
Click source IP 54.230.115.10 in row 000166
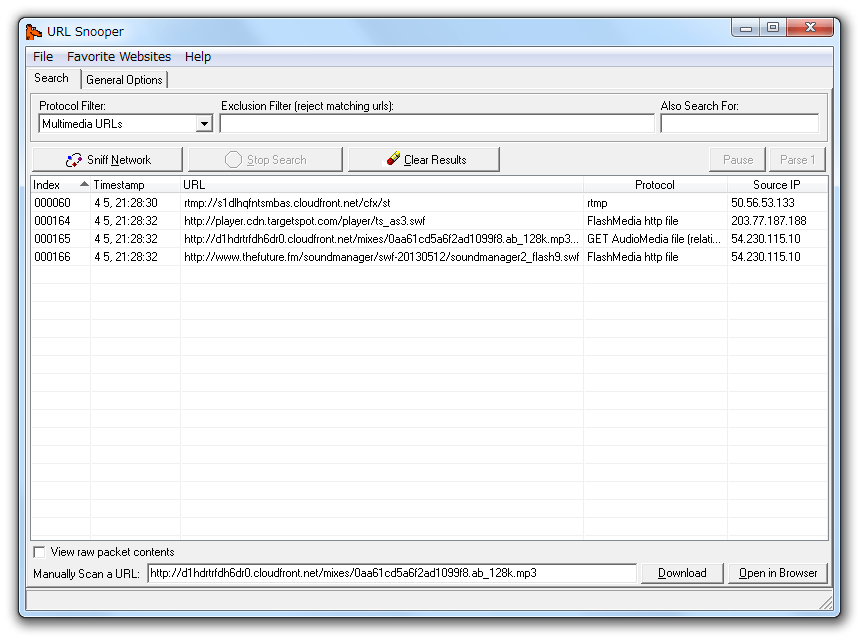(x=765, y=257)
